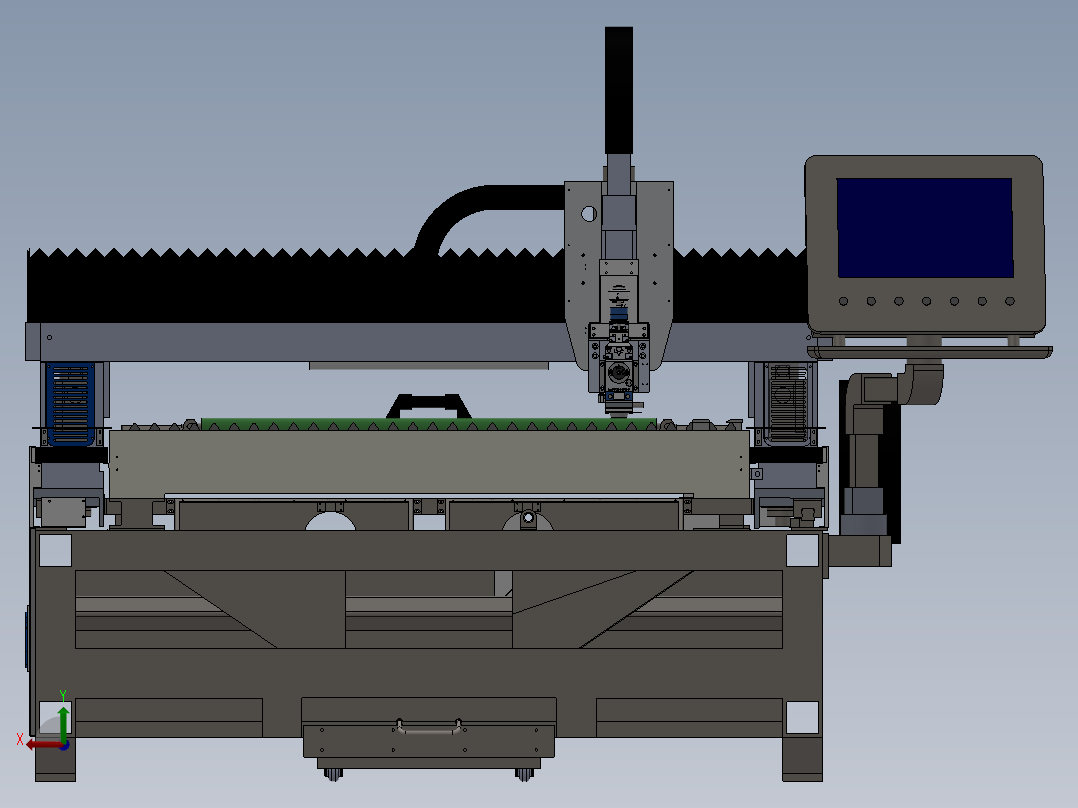1078x808 pixels.
Task: Select the green sawtooth support strip on the worktable
Action: pyautogui.click(x=429, y=425)
